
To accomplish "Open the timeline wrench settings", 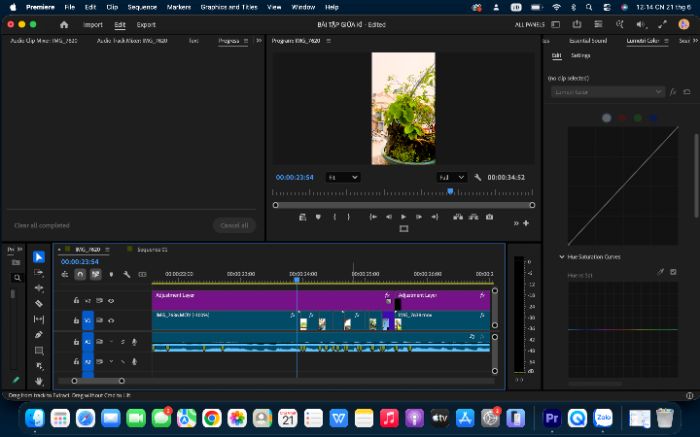I will pyautogui.click(x=126, y=274).
